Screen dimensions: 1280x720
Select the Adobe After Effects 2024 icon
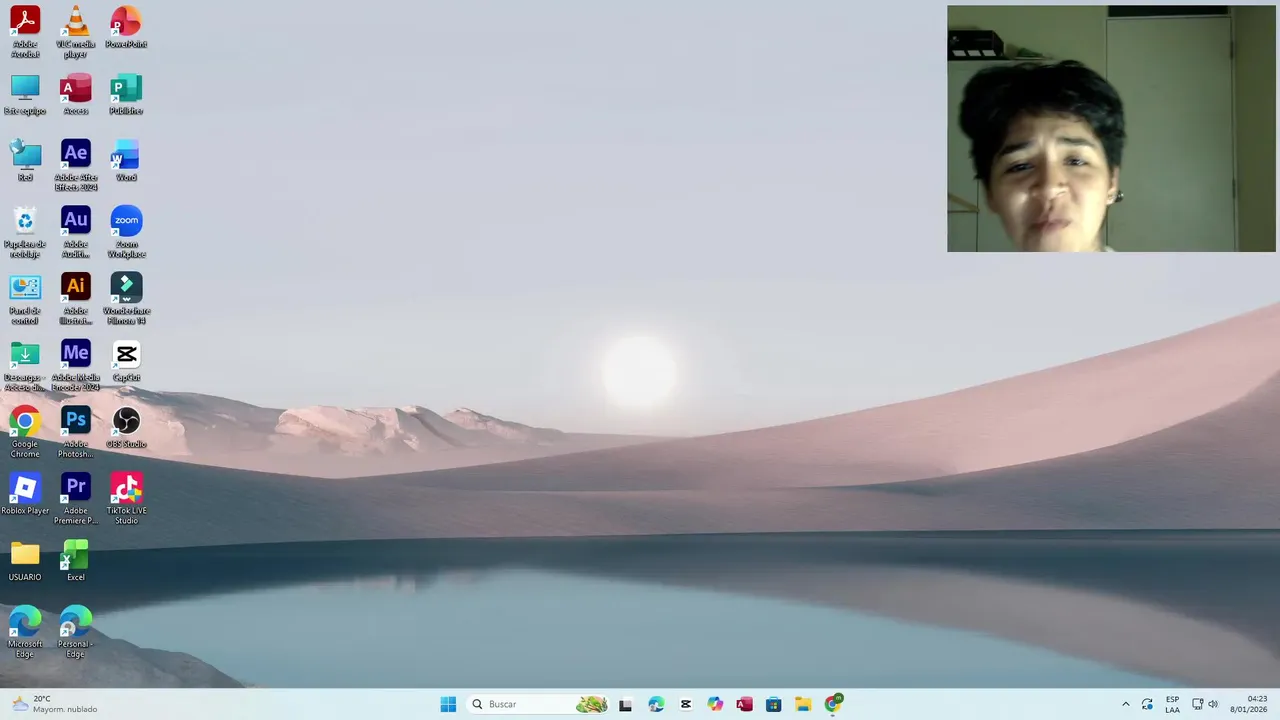click(x=76, y=164)
